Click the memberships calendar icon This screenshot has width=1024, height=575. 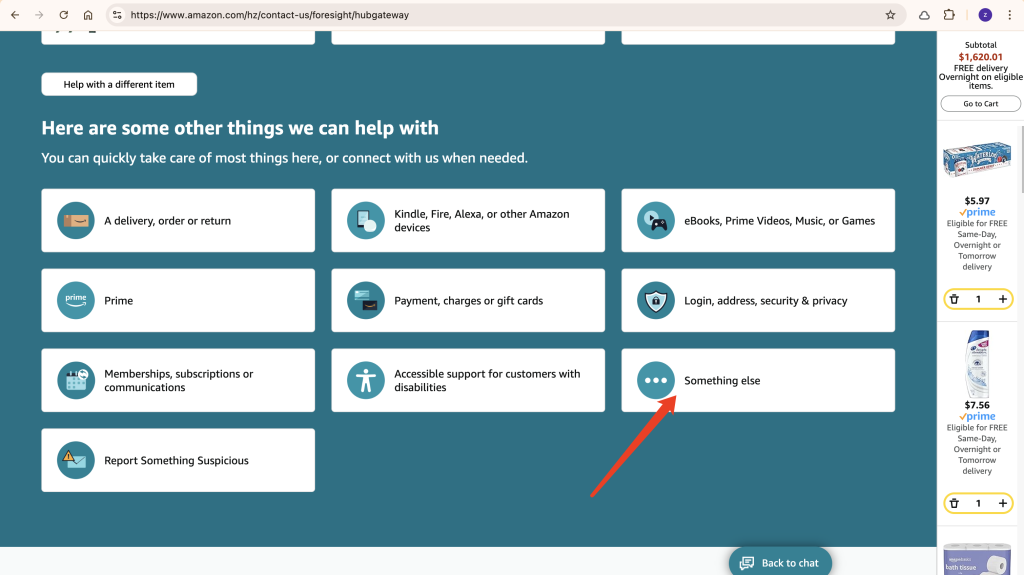[x=76, y=380]
